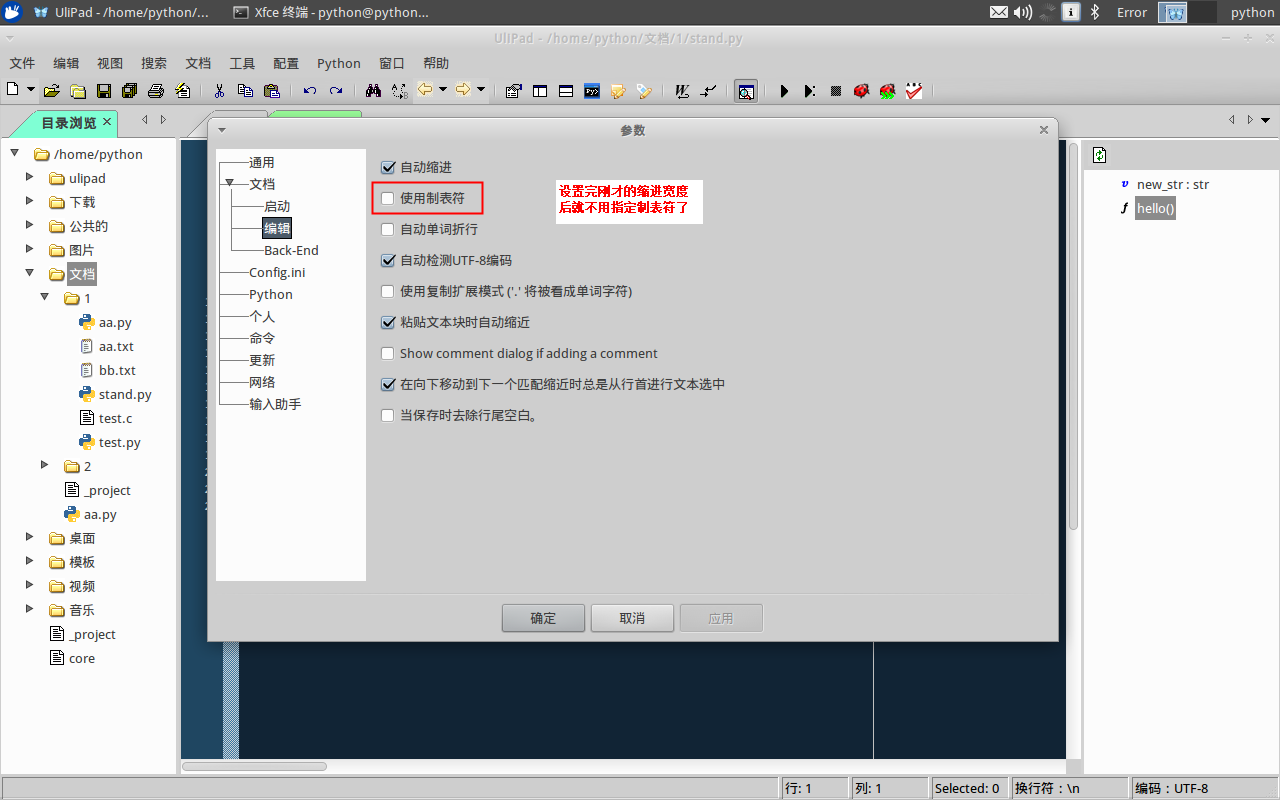Expand the ulipad folder
This screenshot has height=800, width=1280.
30,178
